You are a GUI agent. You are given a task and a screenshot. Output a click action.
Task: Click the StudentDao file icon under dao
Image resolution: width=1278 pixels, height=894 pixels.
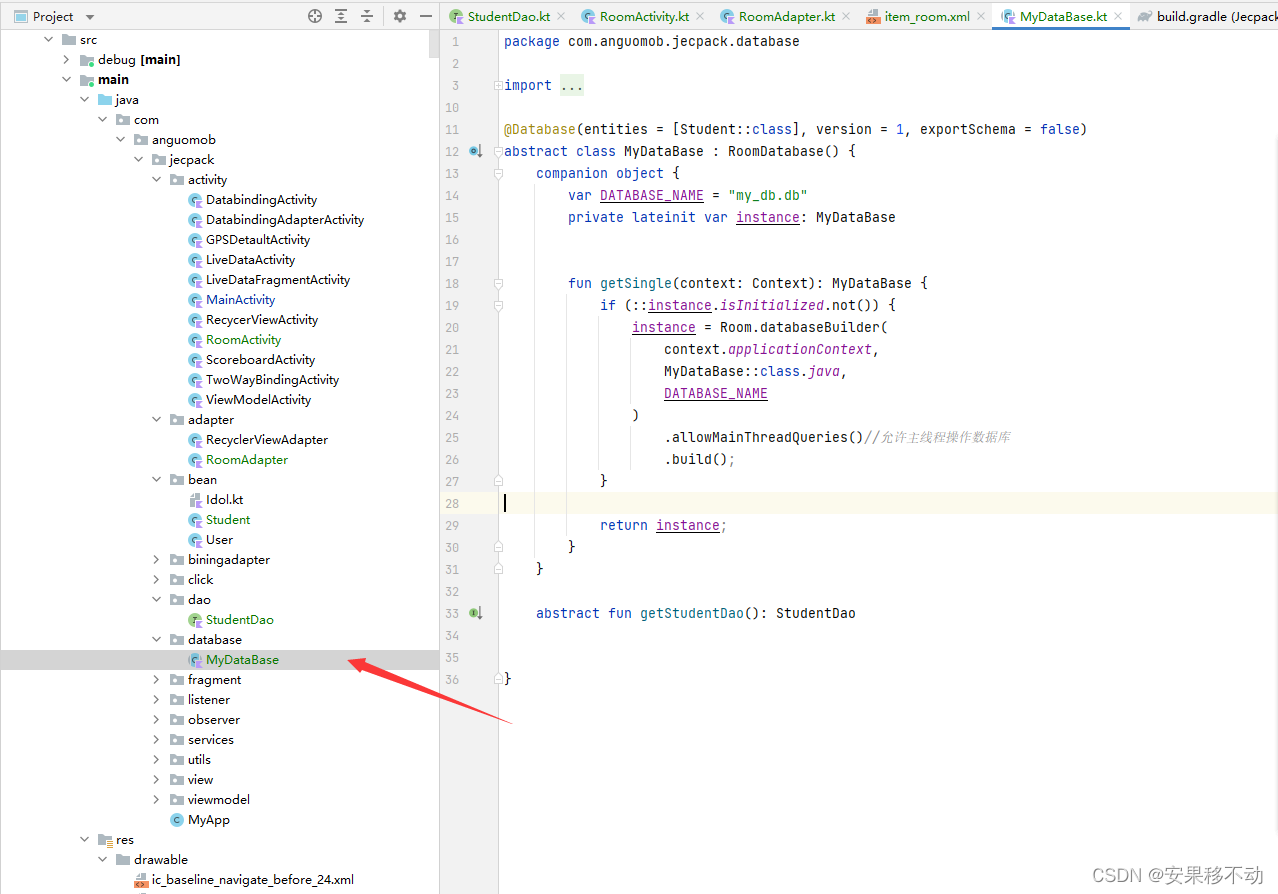click(x=195, y=619)
